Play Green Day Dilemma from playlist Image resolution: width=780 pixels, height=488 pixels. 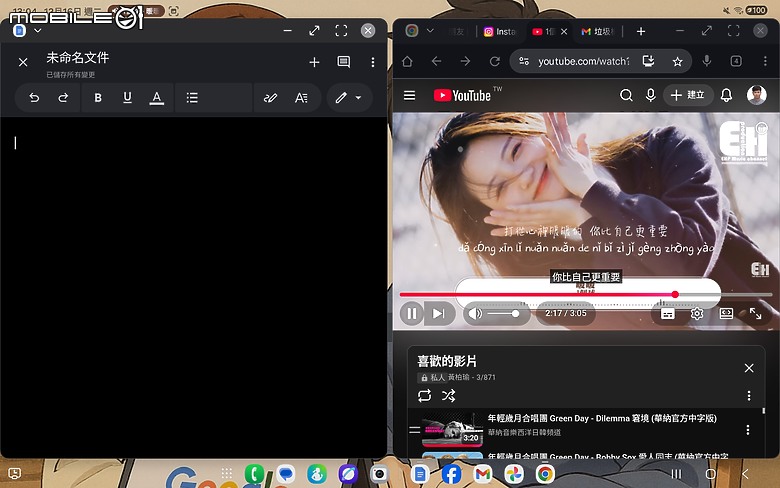pos(602,418)
